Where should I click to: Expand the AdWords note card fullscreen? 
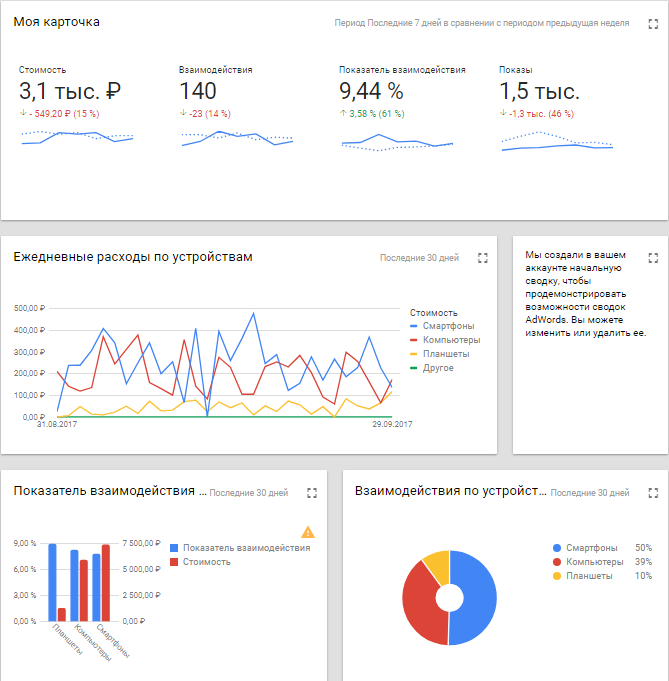[x=653, y=258]
